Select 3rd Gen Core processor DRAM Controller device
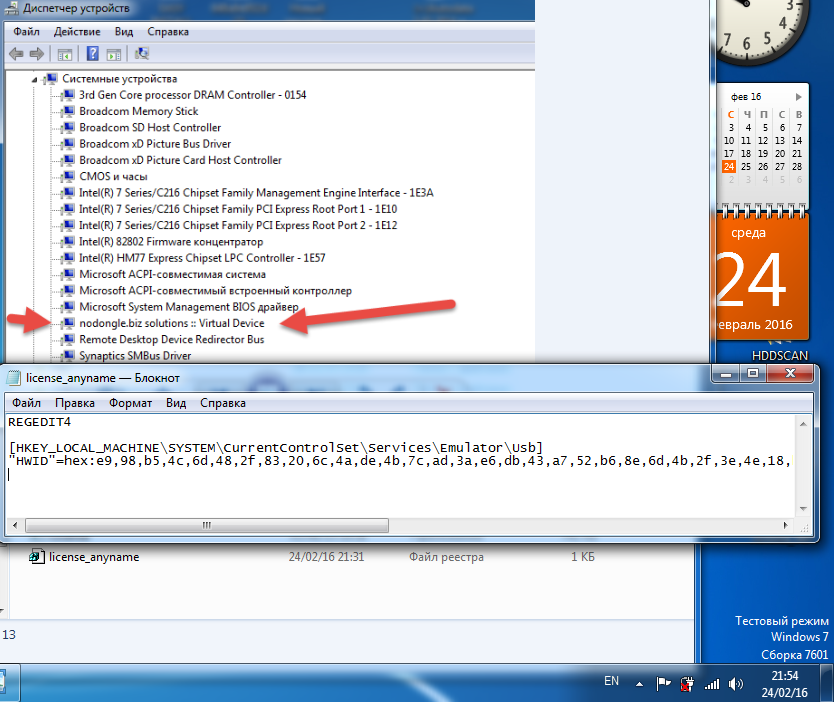 [193, 95]
